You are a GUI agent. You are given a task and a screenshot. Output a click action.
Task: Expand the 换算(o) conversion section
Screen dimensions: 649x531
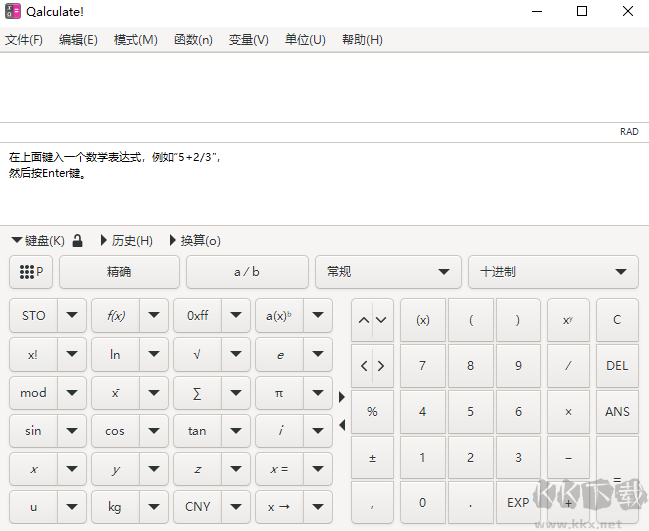tap(195, 240)
